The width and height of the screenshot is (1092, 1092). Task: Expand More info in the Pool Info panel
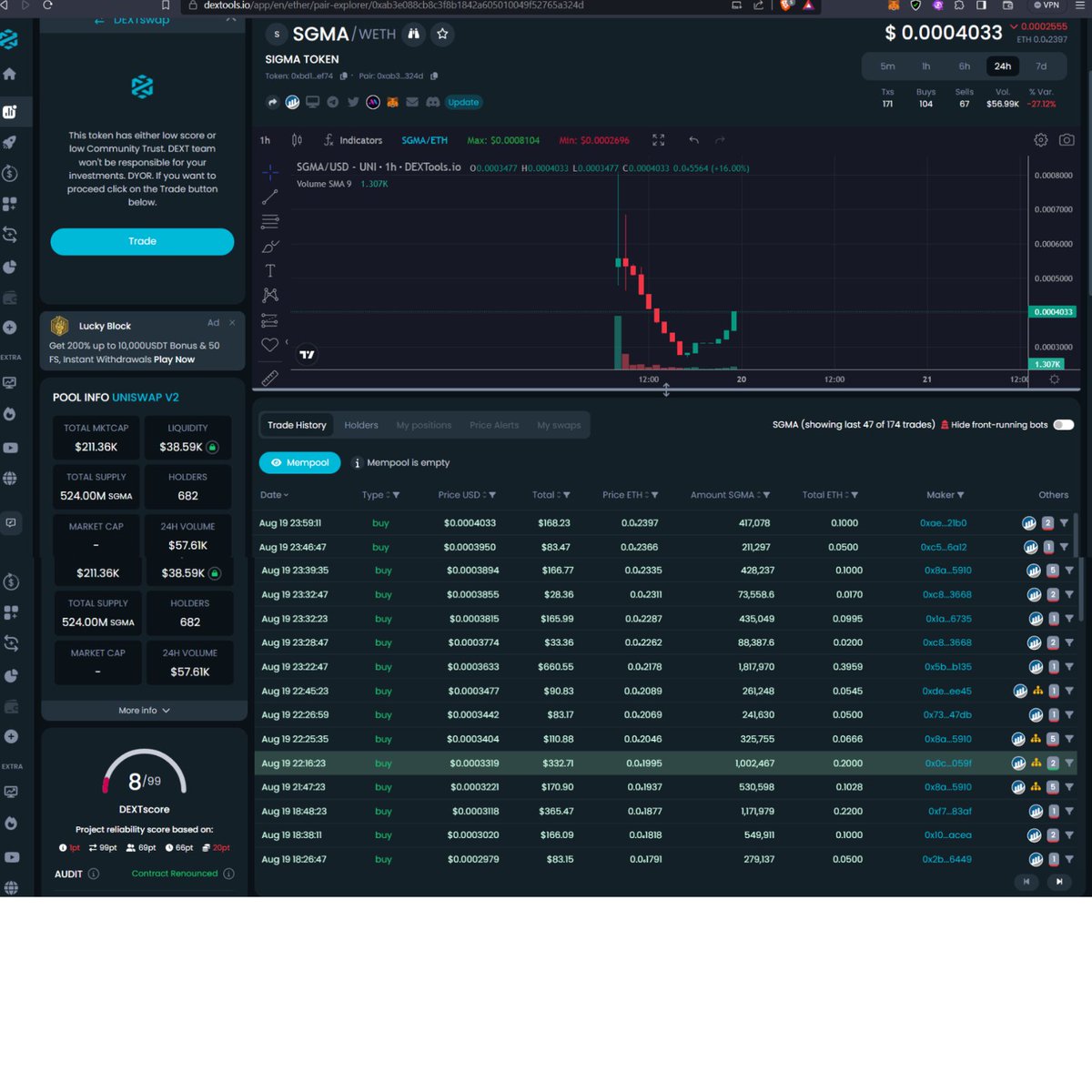click(x=143, y=710)
